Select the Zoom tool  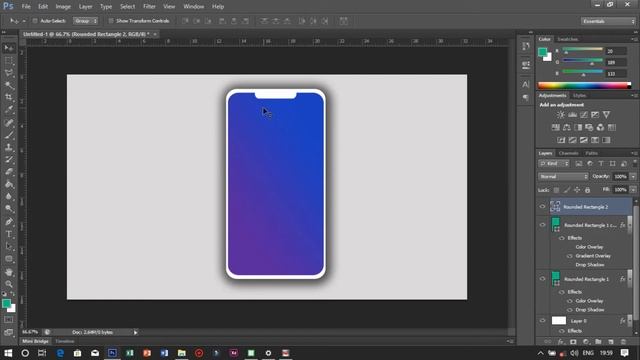(9, 284)
